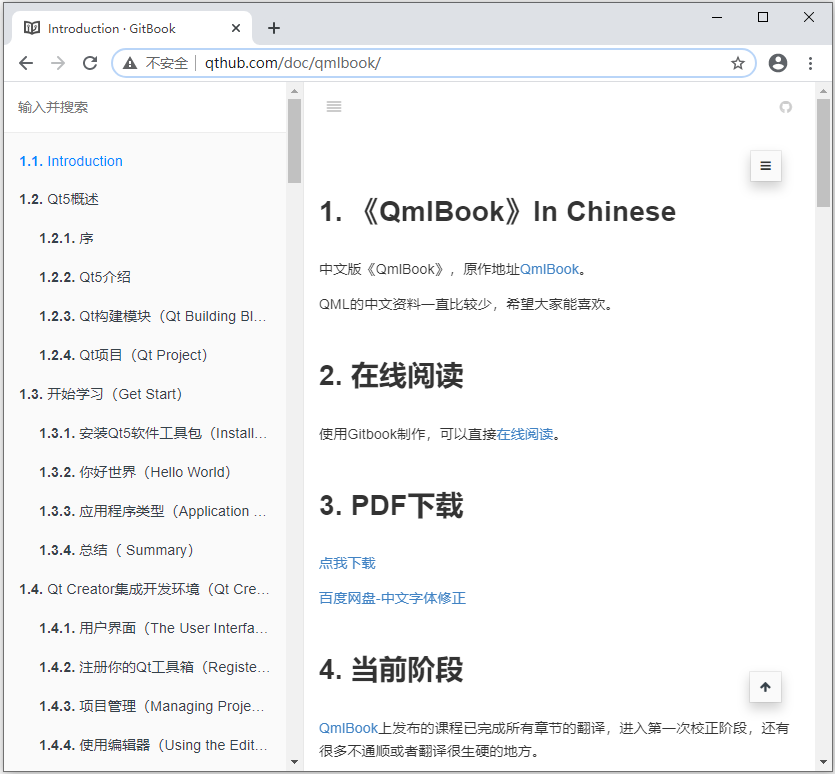Open section 1.3.2. 你好世界 (Hello World)
Viewport: 835px width, 774px height.
(x=135, y=472)
